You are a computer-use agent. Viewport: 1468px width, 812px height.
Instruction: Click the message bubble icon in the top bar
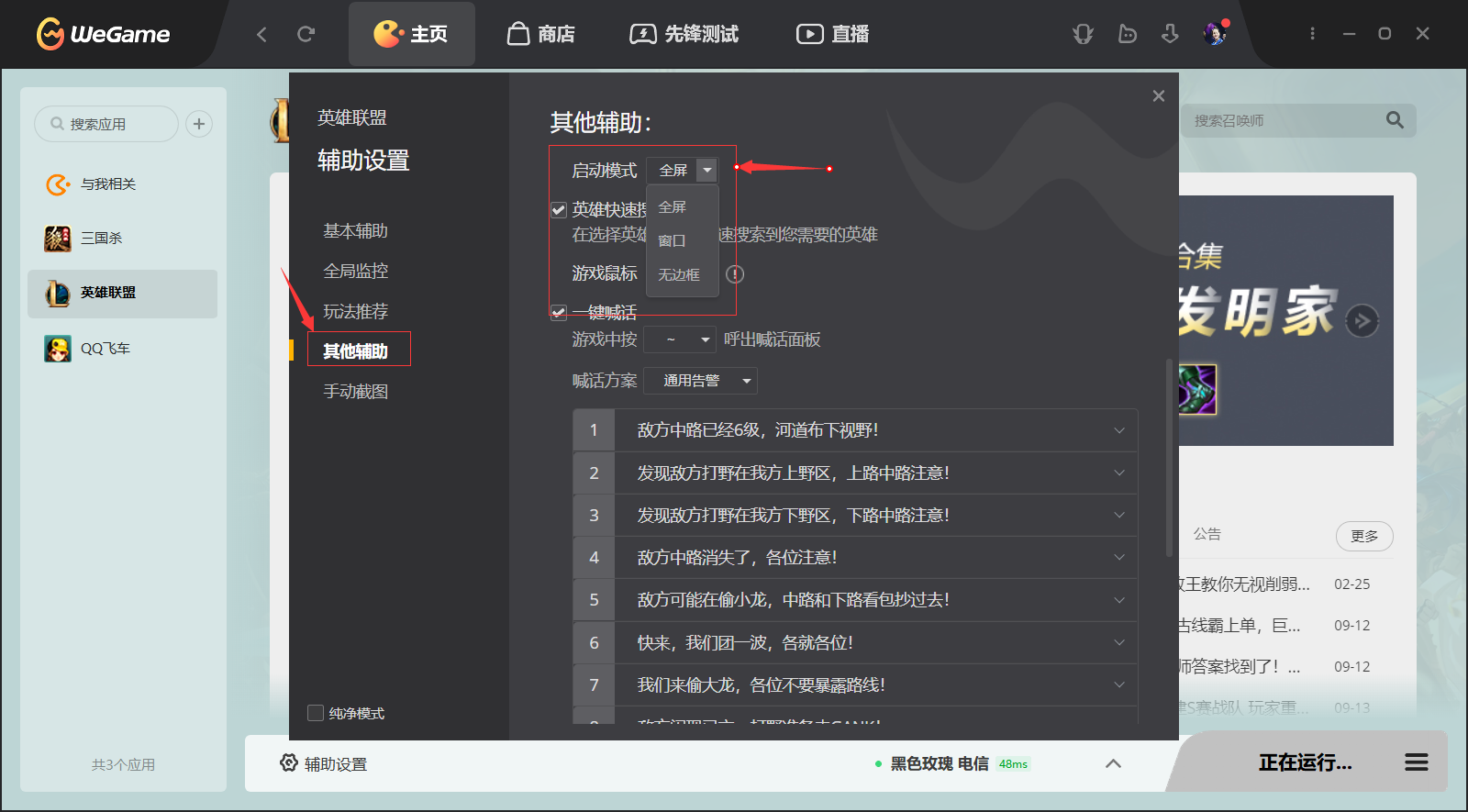[1128, 34]
